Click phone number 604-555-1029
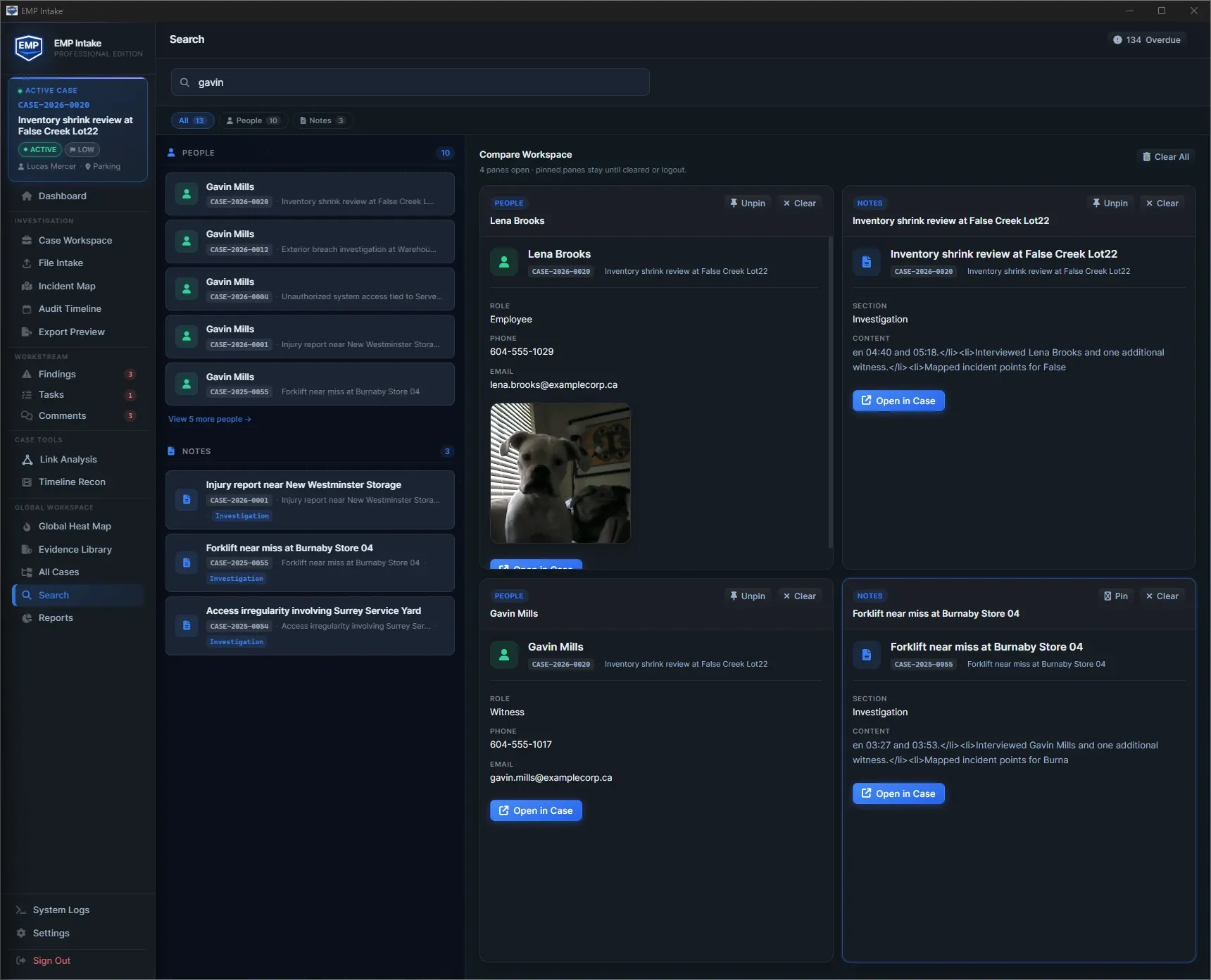Image resolution: width=1211 pixels, height=980 pixels. [x=522, y=352]
